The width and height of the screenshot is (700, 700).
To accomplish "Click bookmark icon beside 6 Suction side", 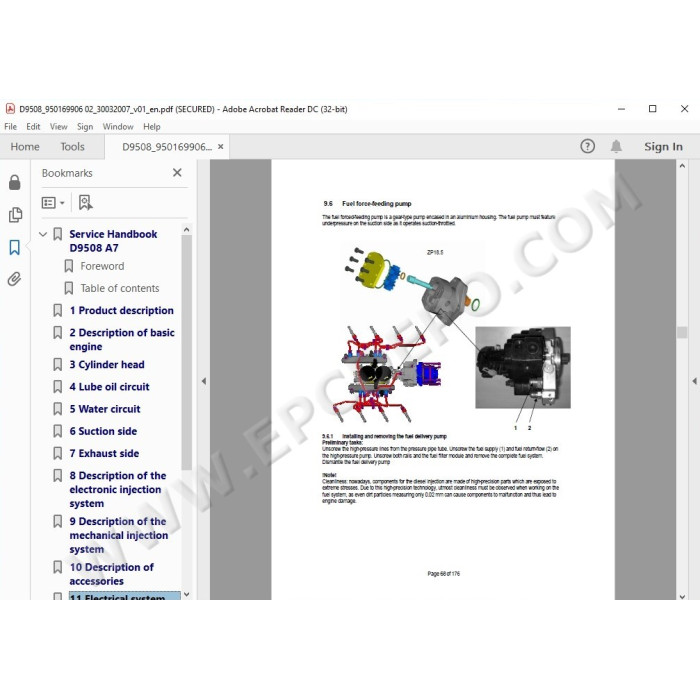I will coord(58,431).
